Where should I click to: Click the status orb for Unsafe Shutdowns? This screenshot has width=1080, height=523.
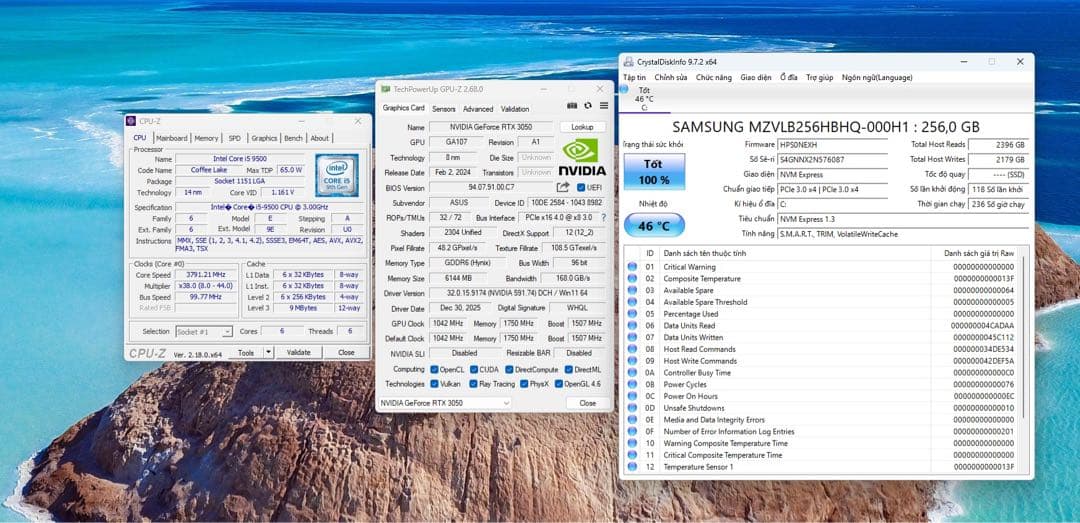632,408
